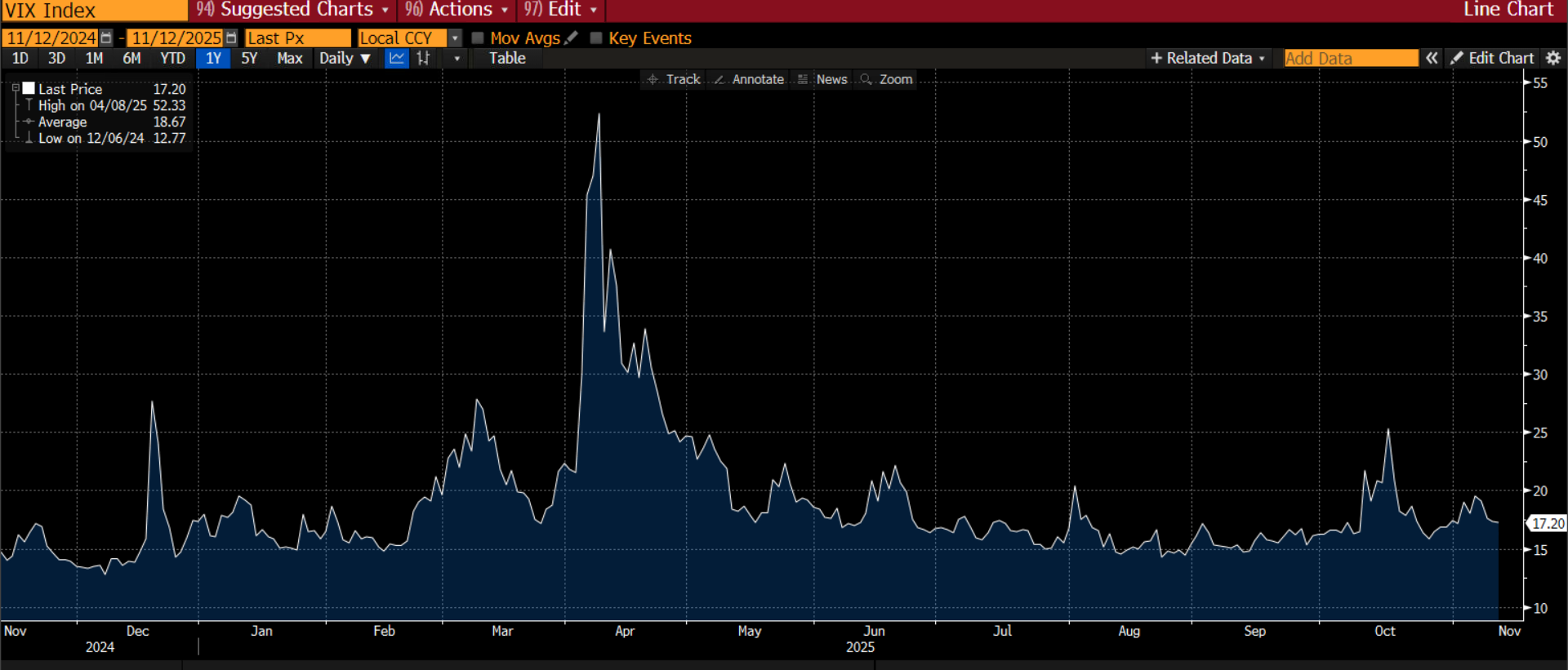Edit moving averages with the pencil icon

(x=572, y=38)
